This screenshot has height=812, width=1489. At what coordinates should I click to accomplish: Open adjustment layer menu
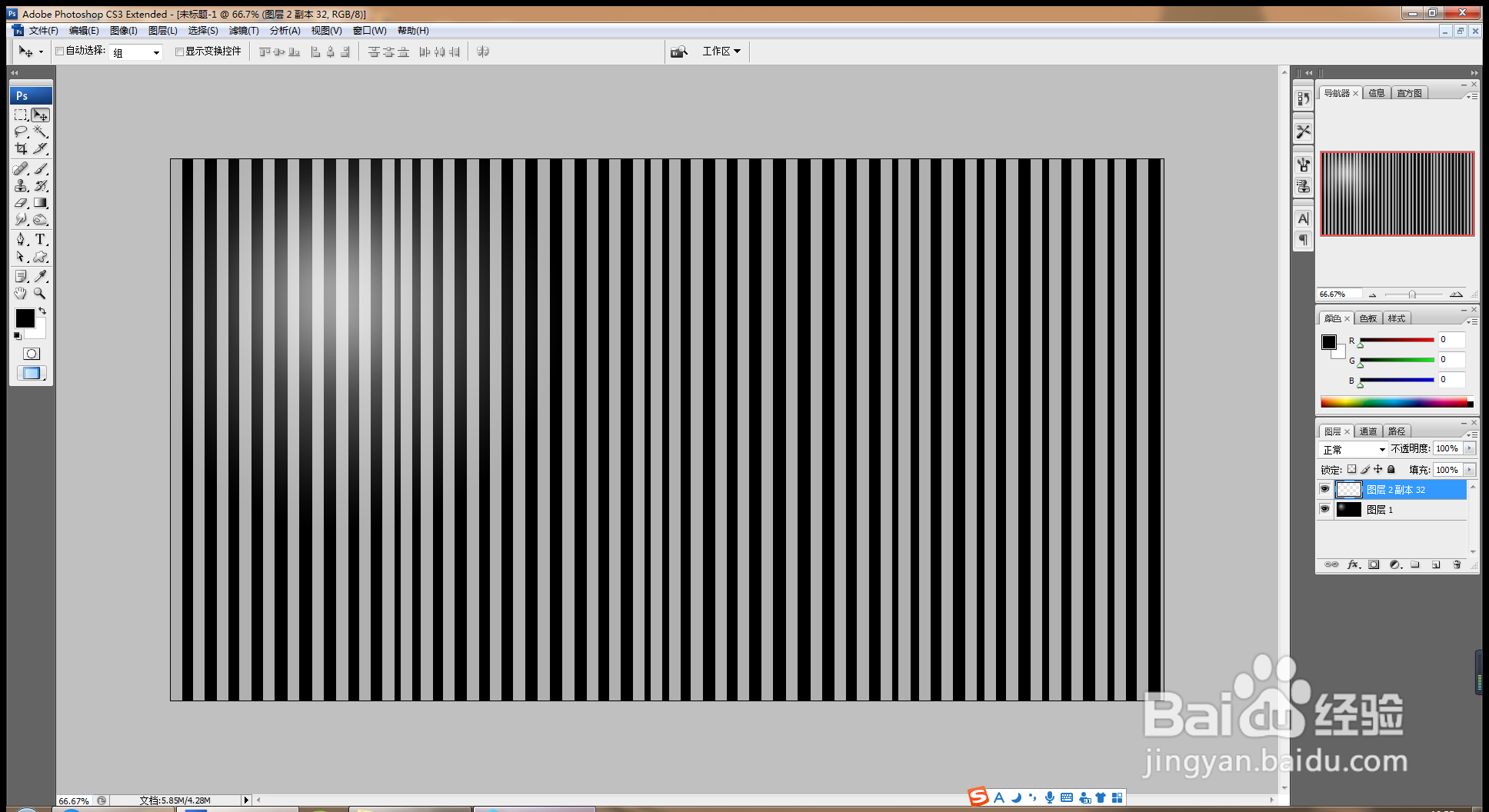point(1396,564)
